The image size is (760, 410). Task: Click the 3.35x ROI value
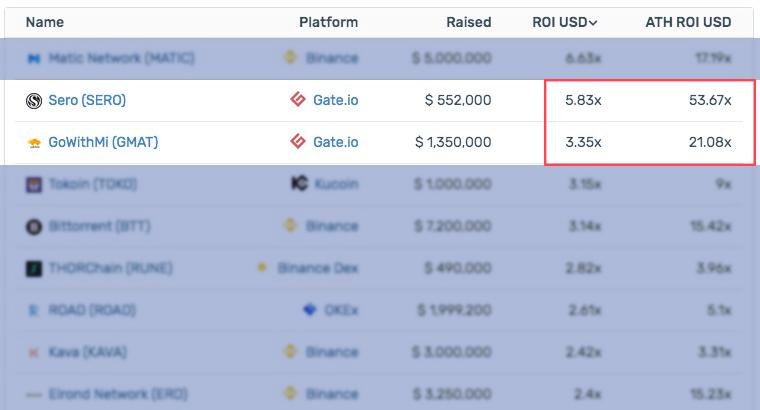coord(583,142)
